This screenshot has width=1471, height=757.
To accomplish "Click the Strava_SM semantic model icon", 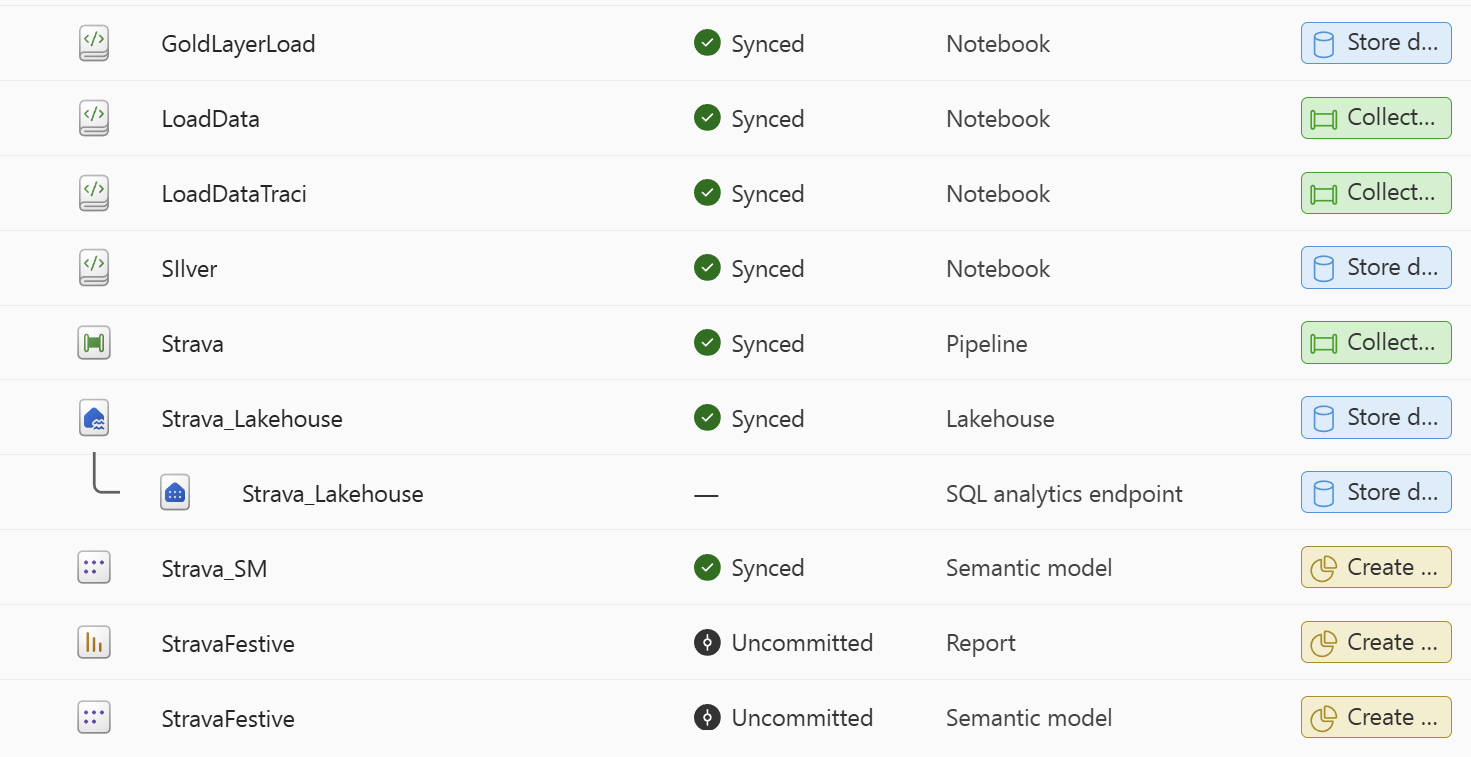I will point(94,568).
